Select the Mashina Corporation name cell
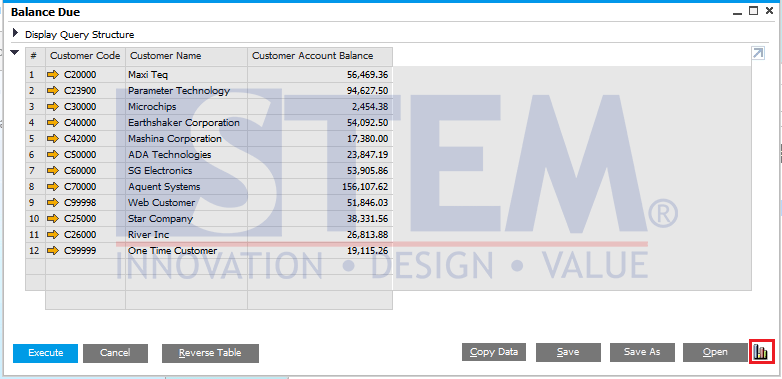The image size is (782, 379). (x=187, y=139)
